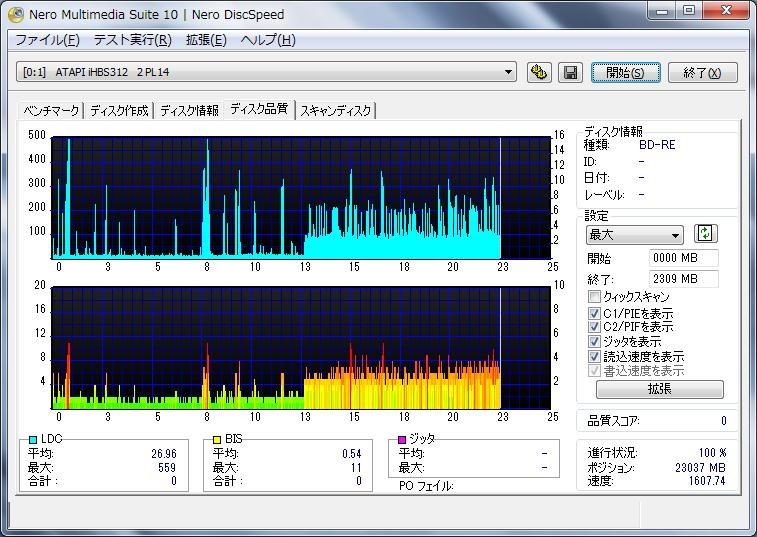This screenshot has width=757, height=537.
Task: Select the ディスク品質 tab
Action: coord(259,109)
